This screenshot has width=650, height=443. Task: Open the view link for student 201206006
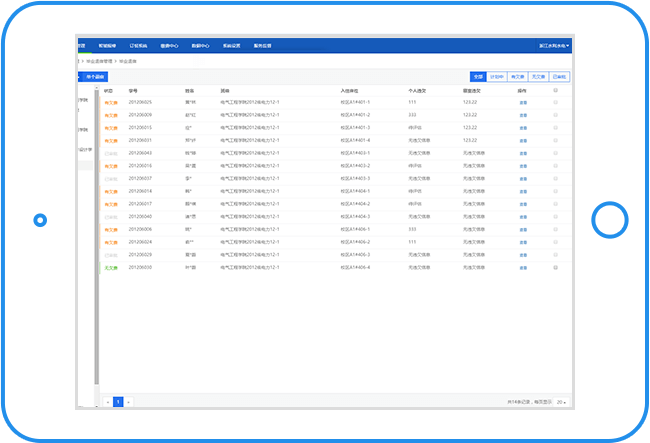[x=523, y=230]
